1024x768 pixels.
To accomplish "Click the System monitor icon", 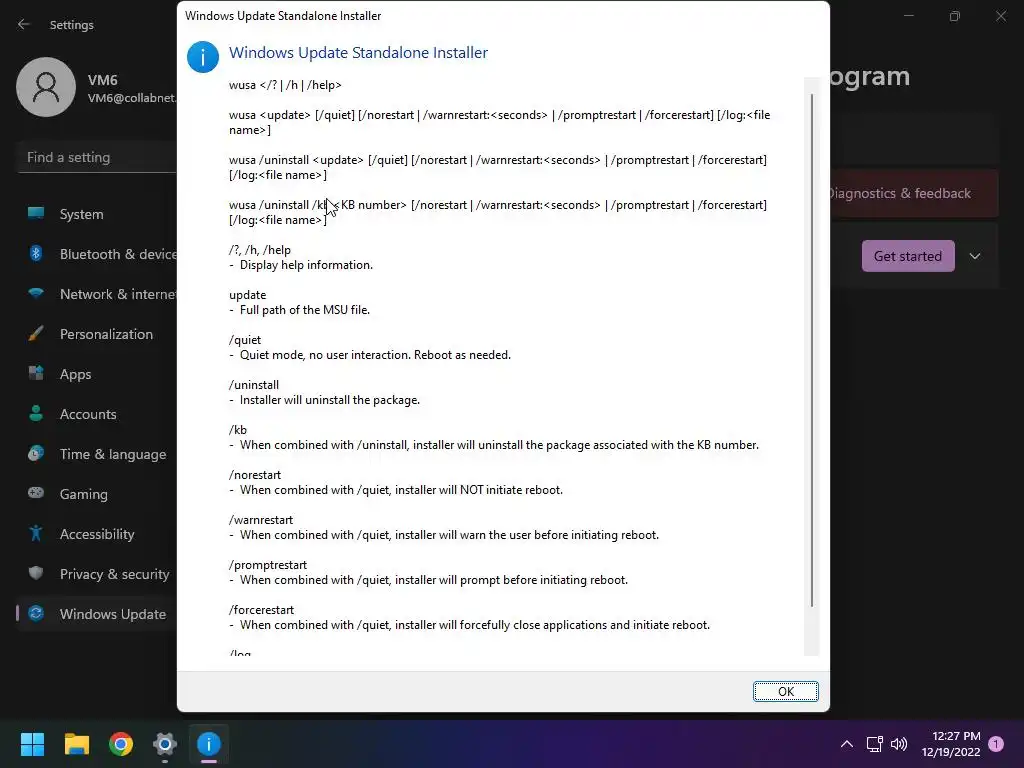I will click(36, 213).
